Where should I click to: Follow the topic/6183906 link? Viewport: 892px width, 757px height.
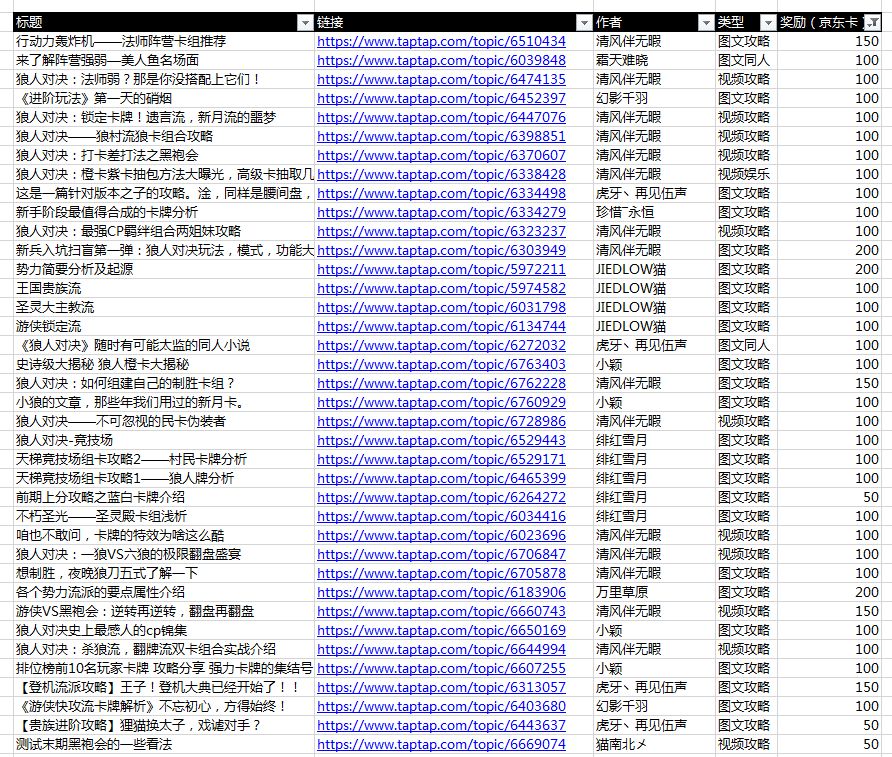pyautogui.click(x=441, y=593)
